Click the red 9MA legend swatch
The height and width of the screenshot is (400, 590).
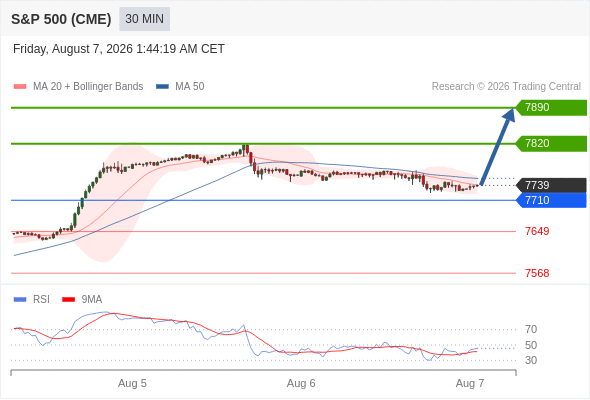[x=68, y=300]
